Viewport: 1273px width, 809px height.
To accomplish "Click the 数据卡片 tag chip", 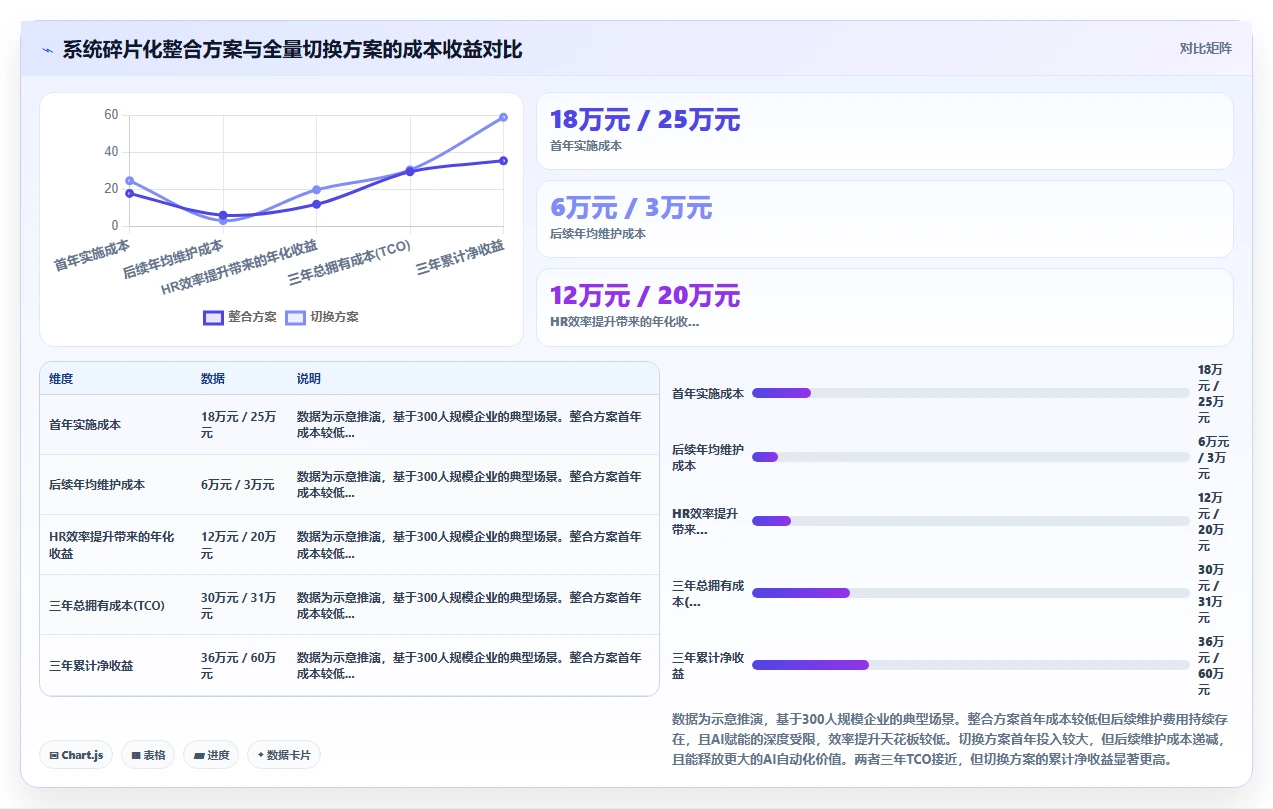I will (284, 755).
